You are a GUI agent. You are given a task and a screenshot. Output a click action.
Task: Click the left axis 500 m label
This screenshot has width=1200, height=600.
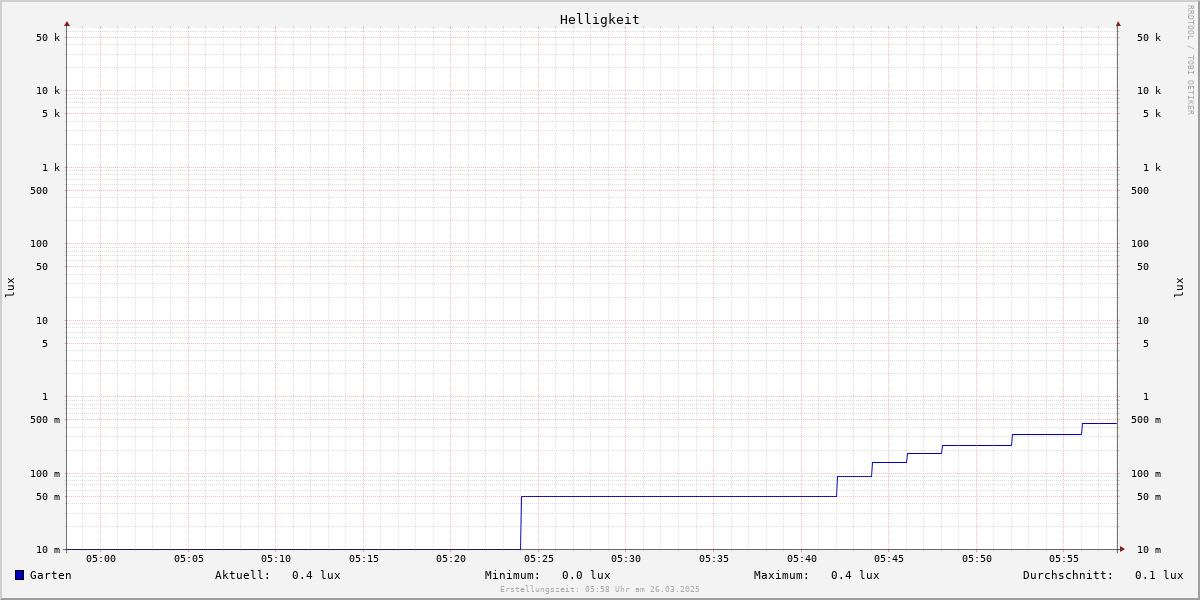coord(45,420)
